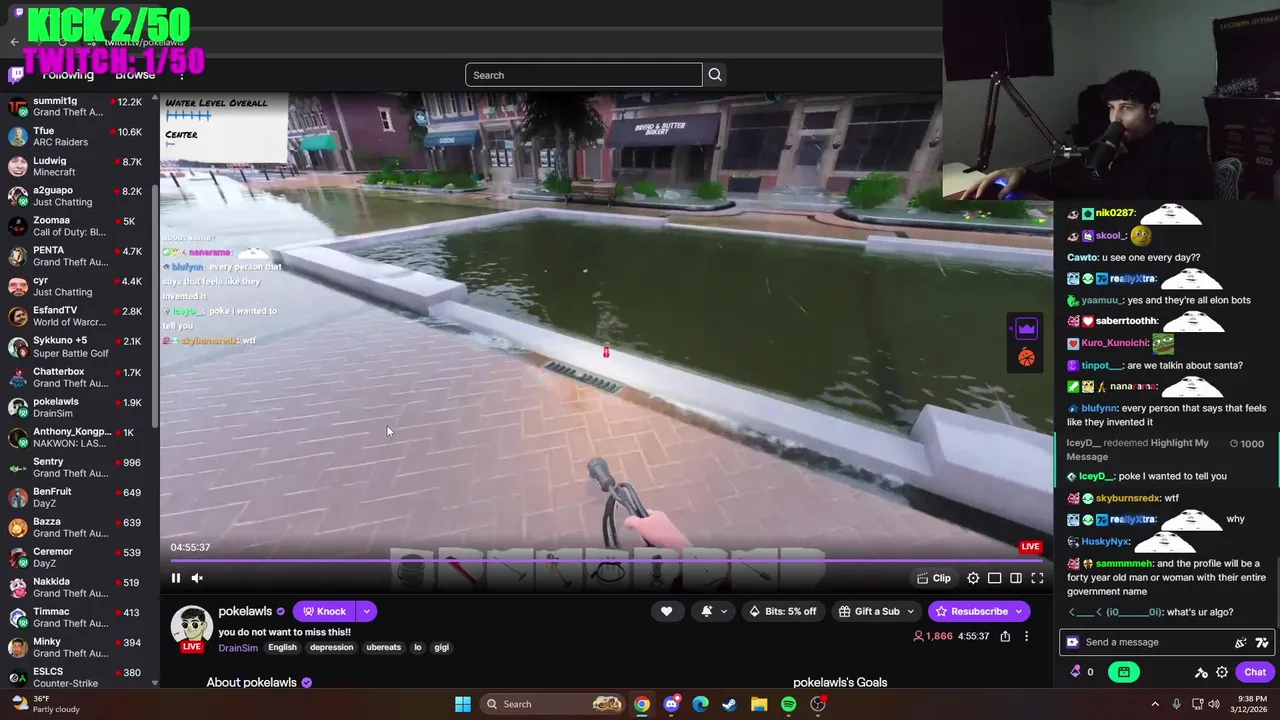The image size is (1280, 720).
Task: Open Discord from taskbar
Action: coord(671,704)
